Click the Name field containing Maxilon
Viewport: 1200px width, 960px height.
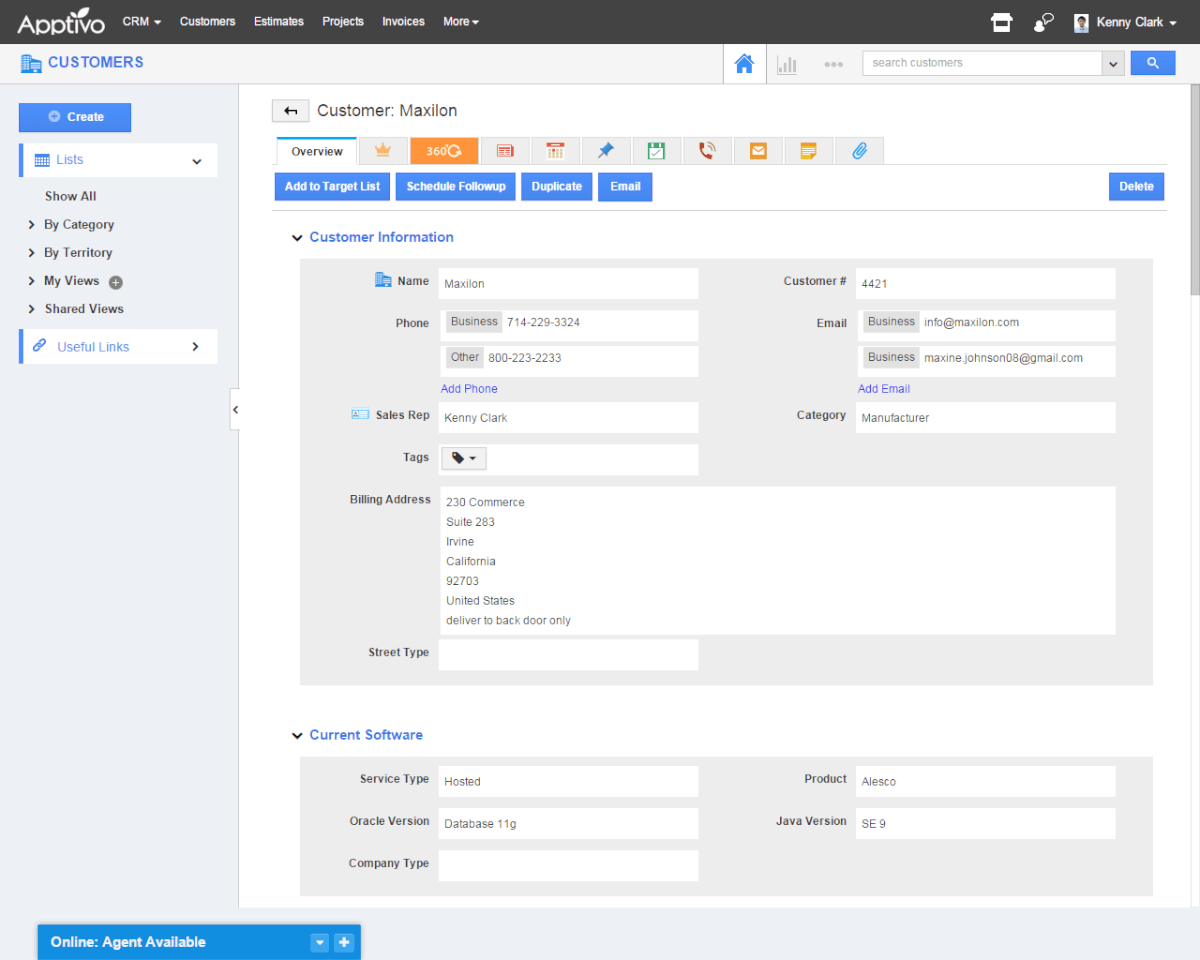(x=568, y=283)
